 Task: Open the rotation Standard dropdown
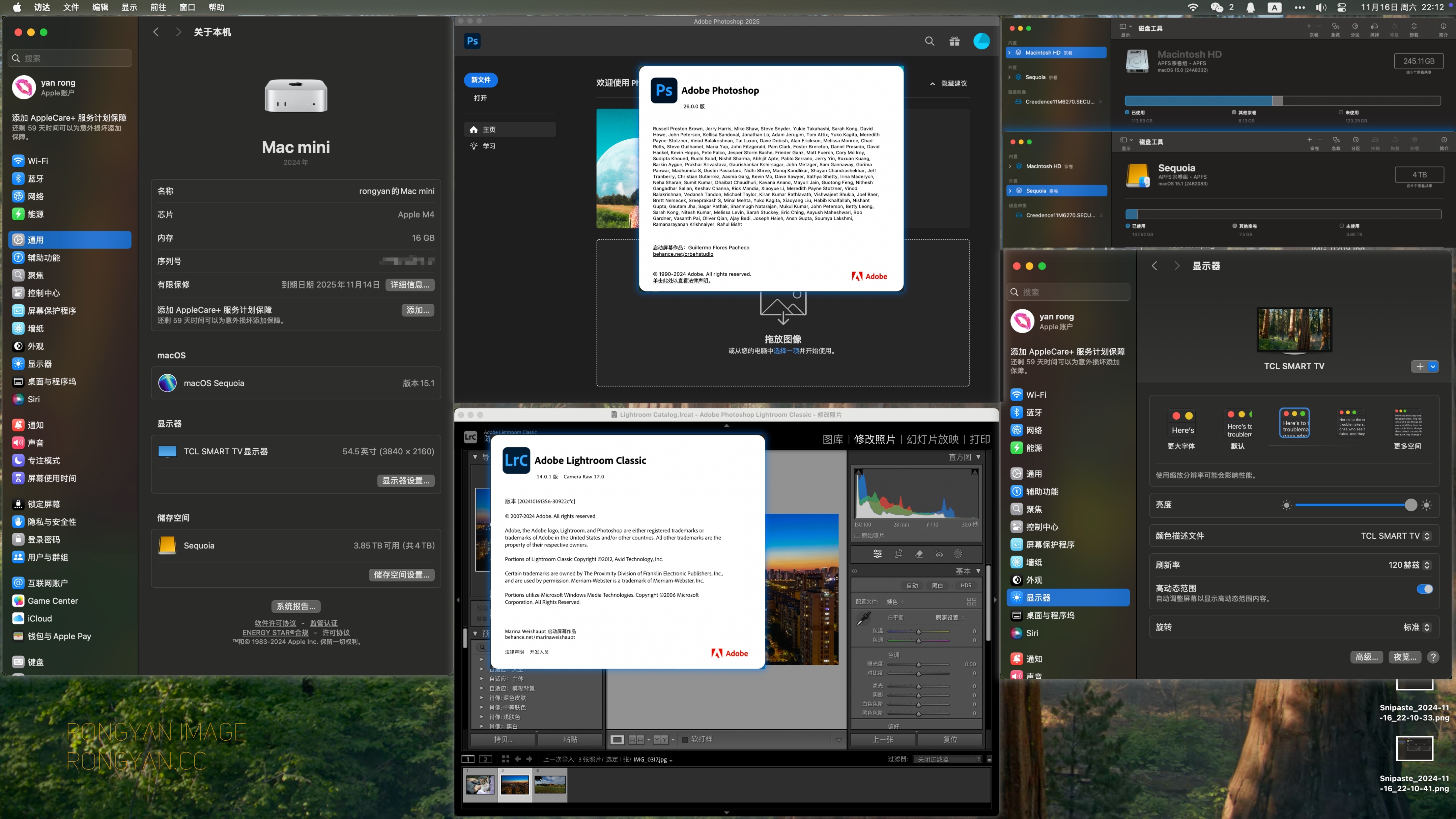coord(1417,627)
